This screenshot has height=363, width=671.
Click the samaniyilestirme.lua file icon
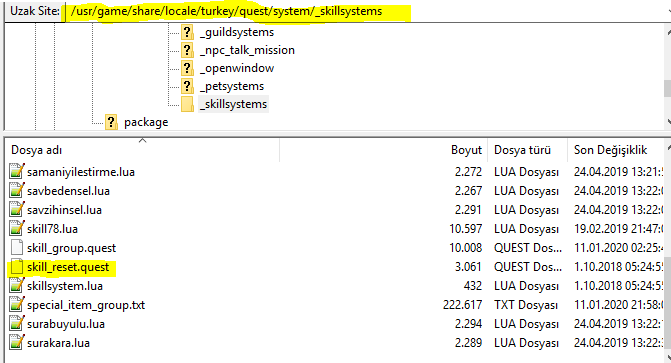coord(16,171)
